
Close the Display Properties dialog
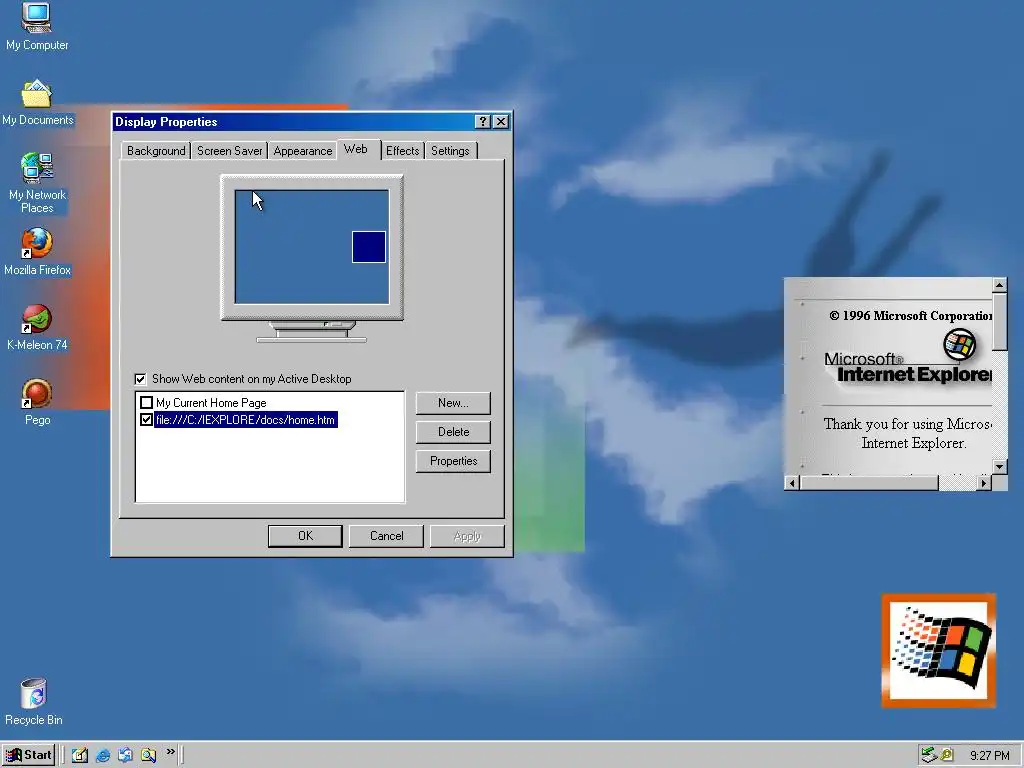click(501, 121)
